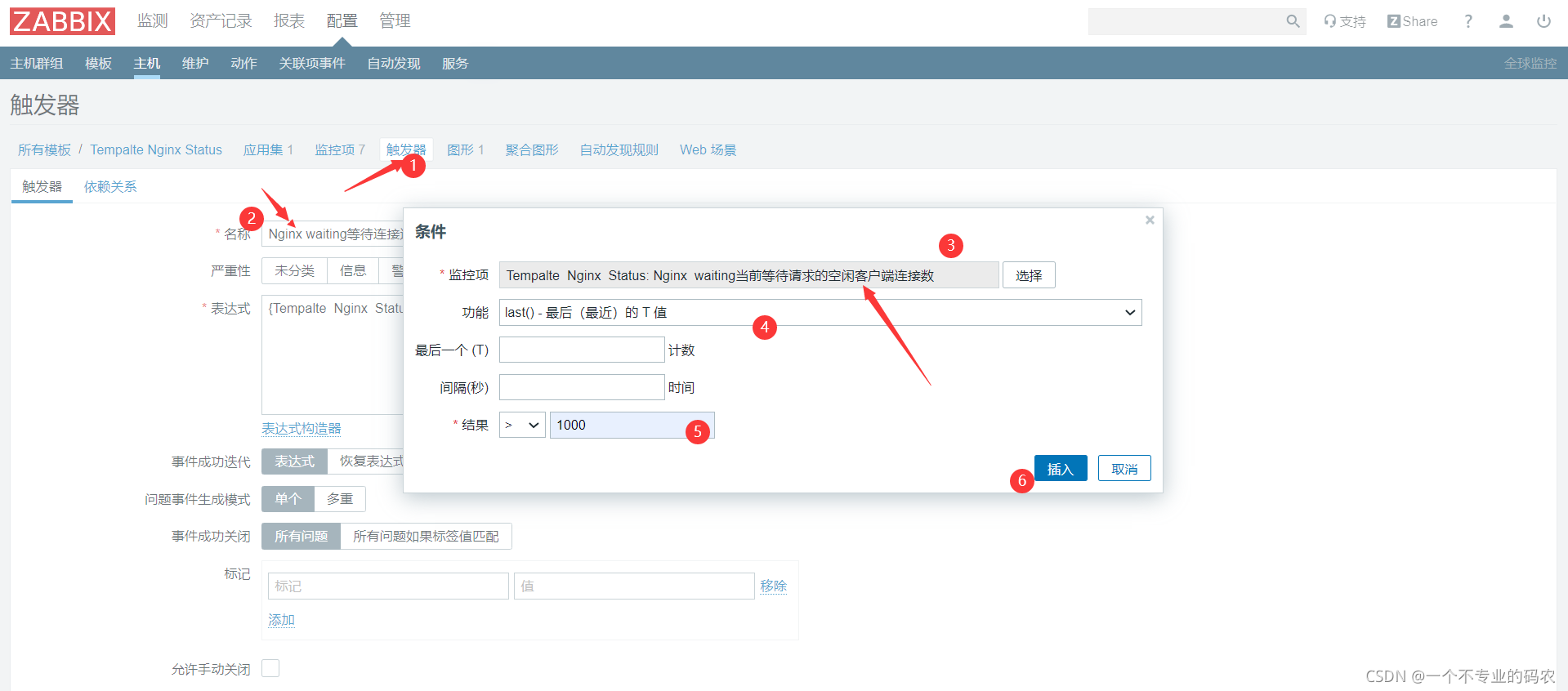Click the 选择 item button
Image resolution: width=1568 pixels, height=691 pixels.
[x=1029, y=275]
